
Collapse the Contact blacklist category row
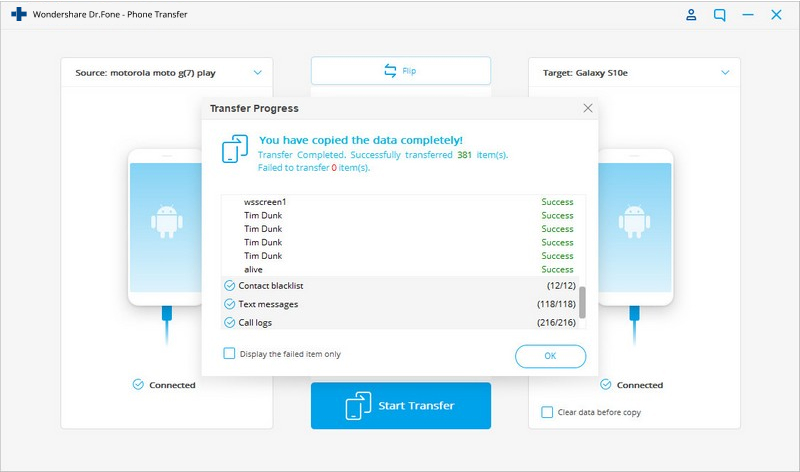point(400,286)
